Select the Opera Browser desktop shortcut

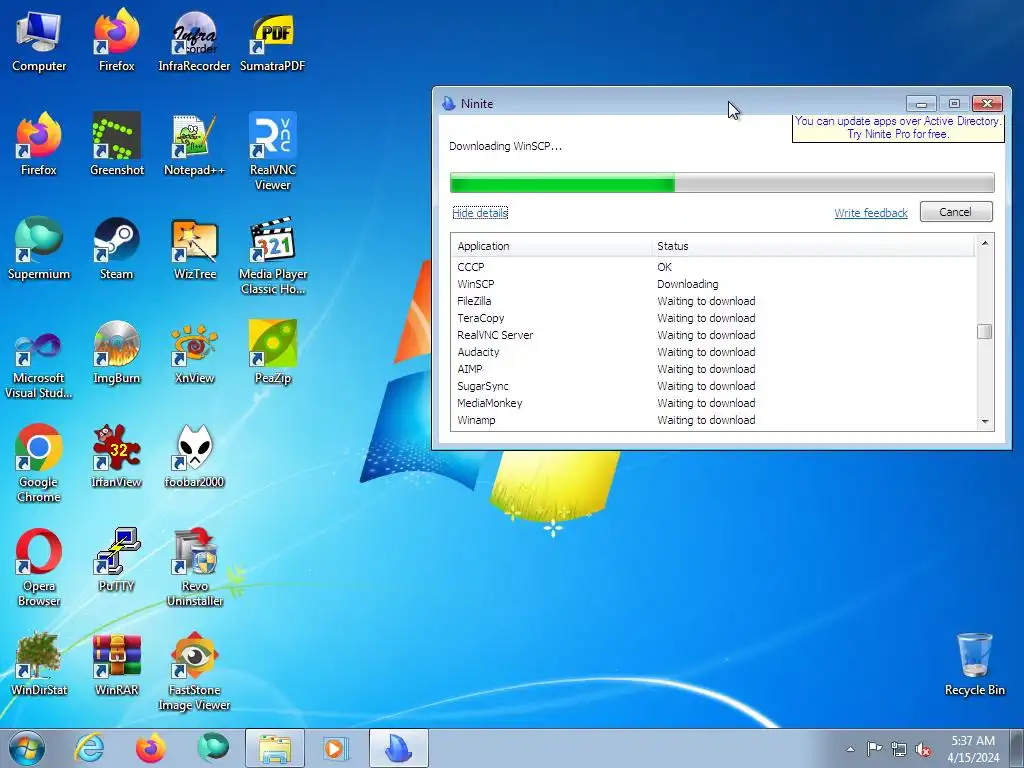click(39, 568)
